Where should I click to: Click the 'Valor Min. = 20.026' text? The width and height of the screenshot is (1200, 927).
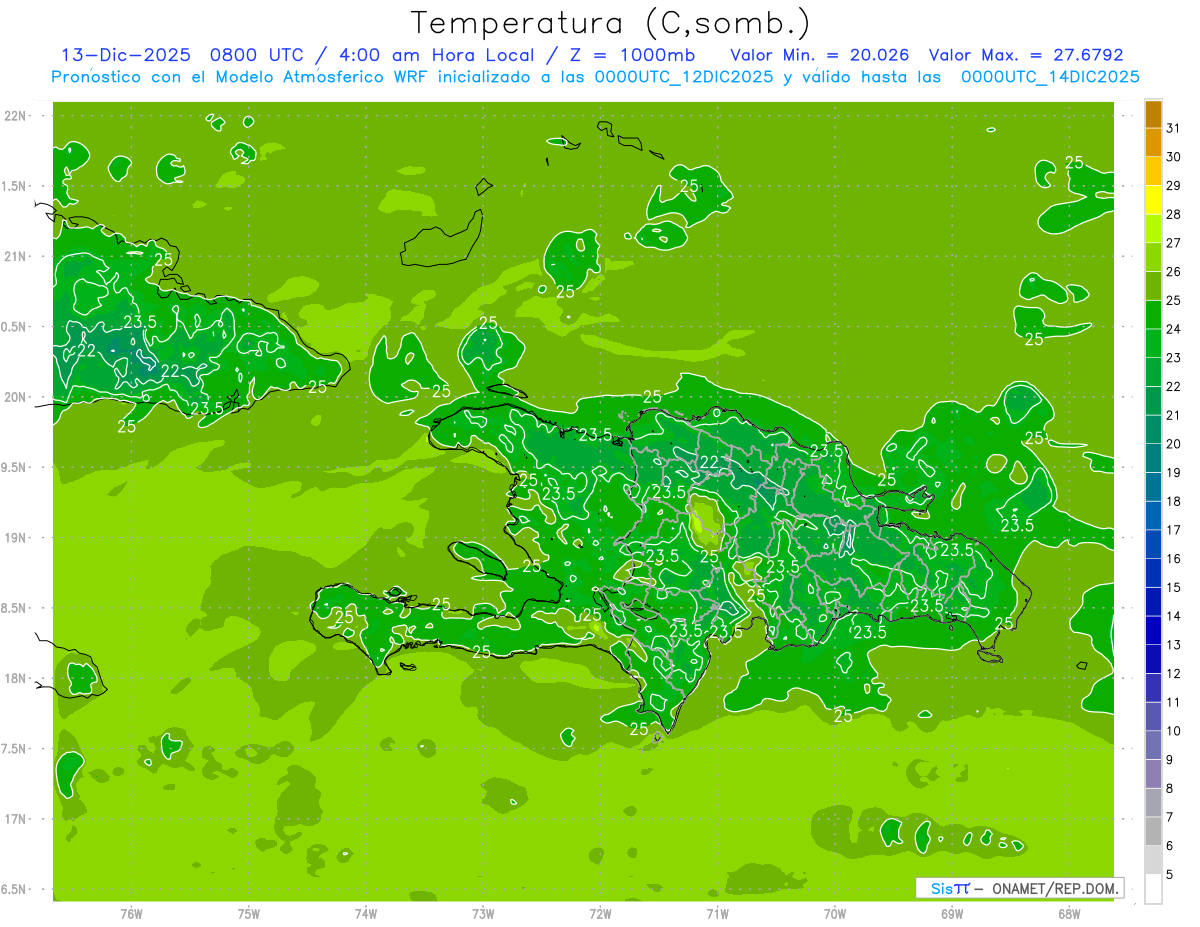820,55
